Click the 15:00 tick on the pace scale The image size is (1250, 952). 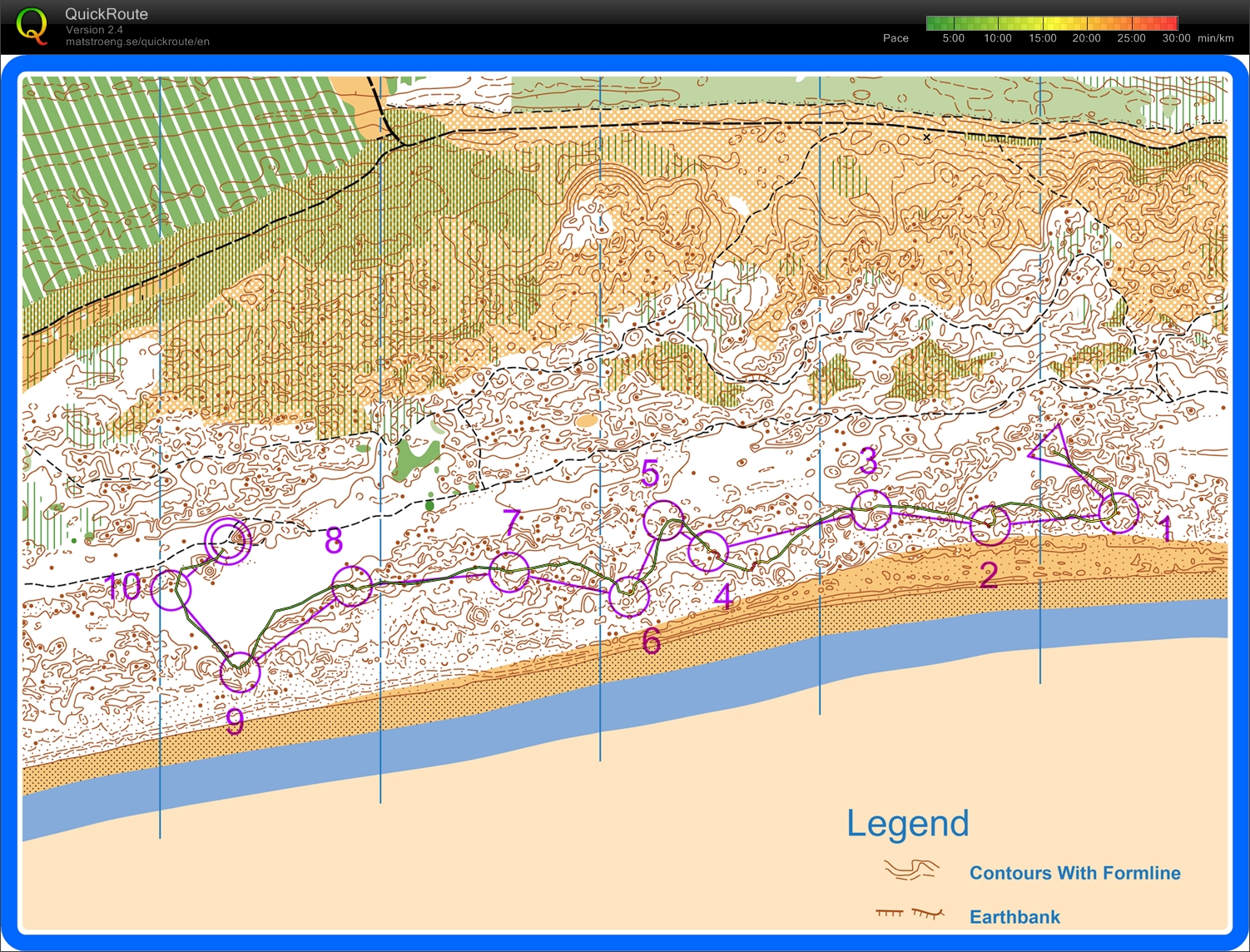pyautogui.click(x=1041, y=38)
